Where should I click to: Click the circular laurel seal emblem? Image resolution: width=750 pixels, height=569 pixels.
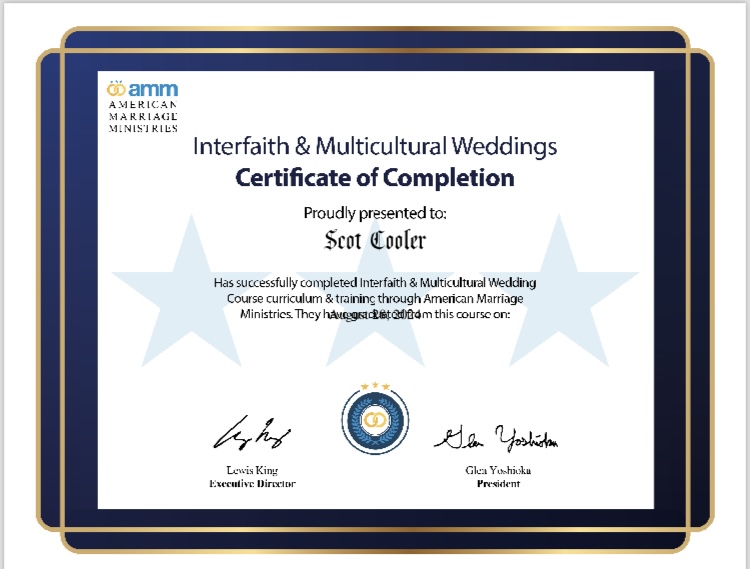374,421
